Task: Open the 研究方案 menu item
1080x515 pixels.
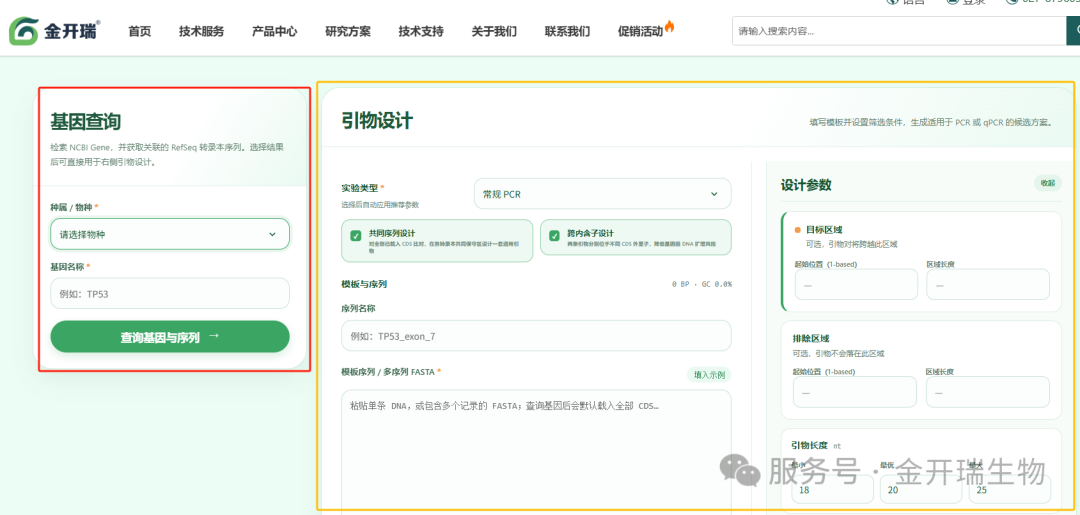Action: pyautogui.click(x=348, y=31)
